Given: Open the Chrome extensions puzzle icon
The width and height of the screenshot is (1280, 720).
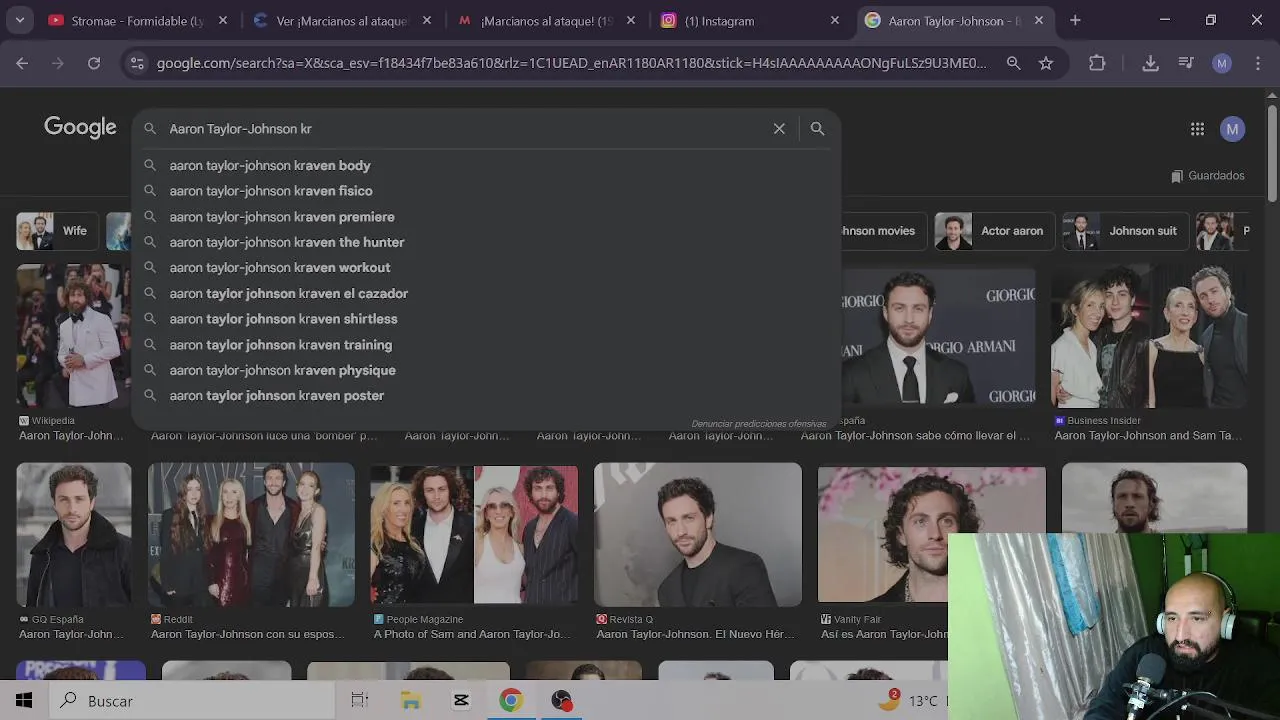Looking at the screenshot, I should tap(1097, 63).
